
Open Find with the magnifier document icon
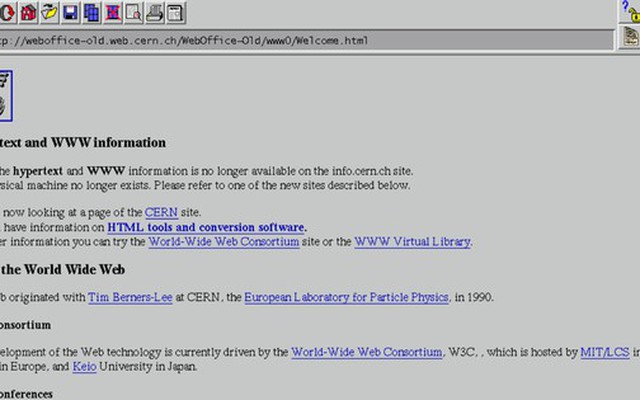pyautogui.click(x=133, y=13)
